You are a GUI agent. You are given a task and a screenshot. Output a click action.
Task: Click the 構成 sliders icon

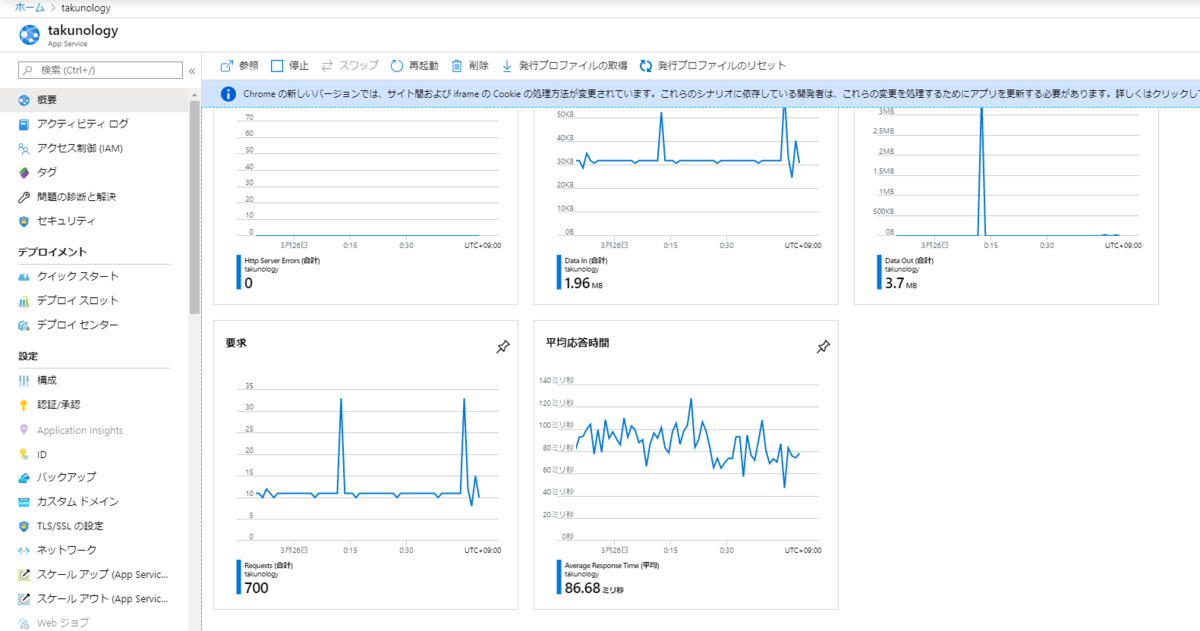coord(24,380)
